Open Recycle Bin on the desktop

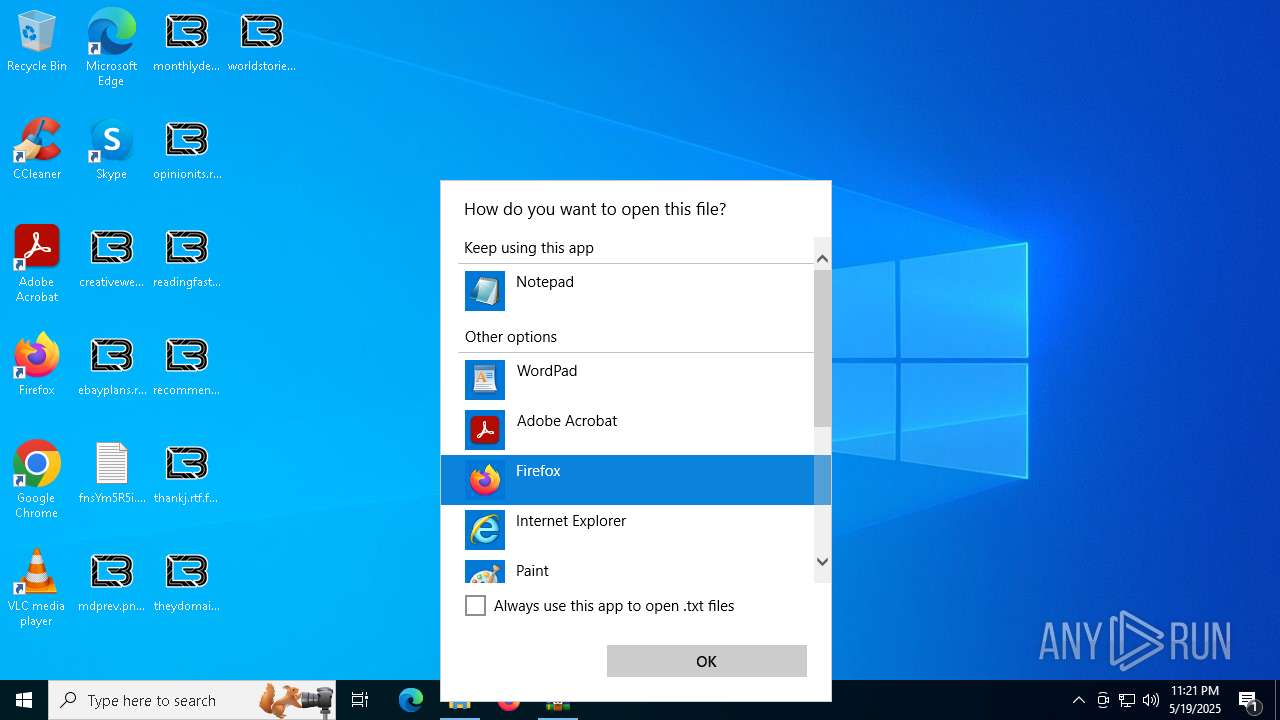[37, 43]
